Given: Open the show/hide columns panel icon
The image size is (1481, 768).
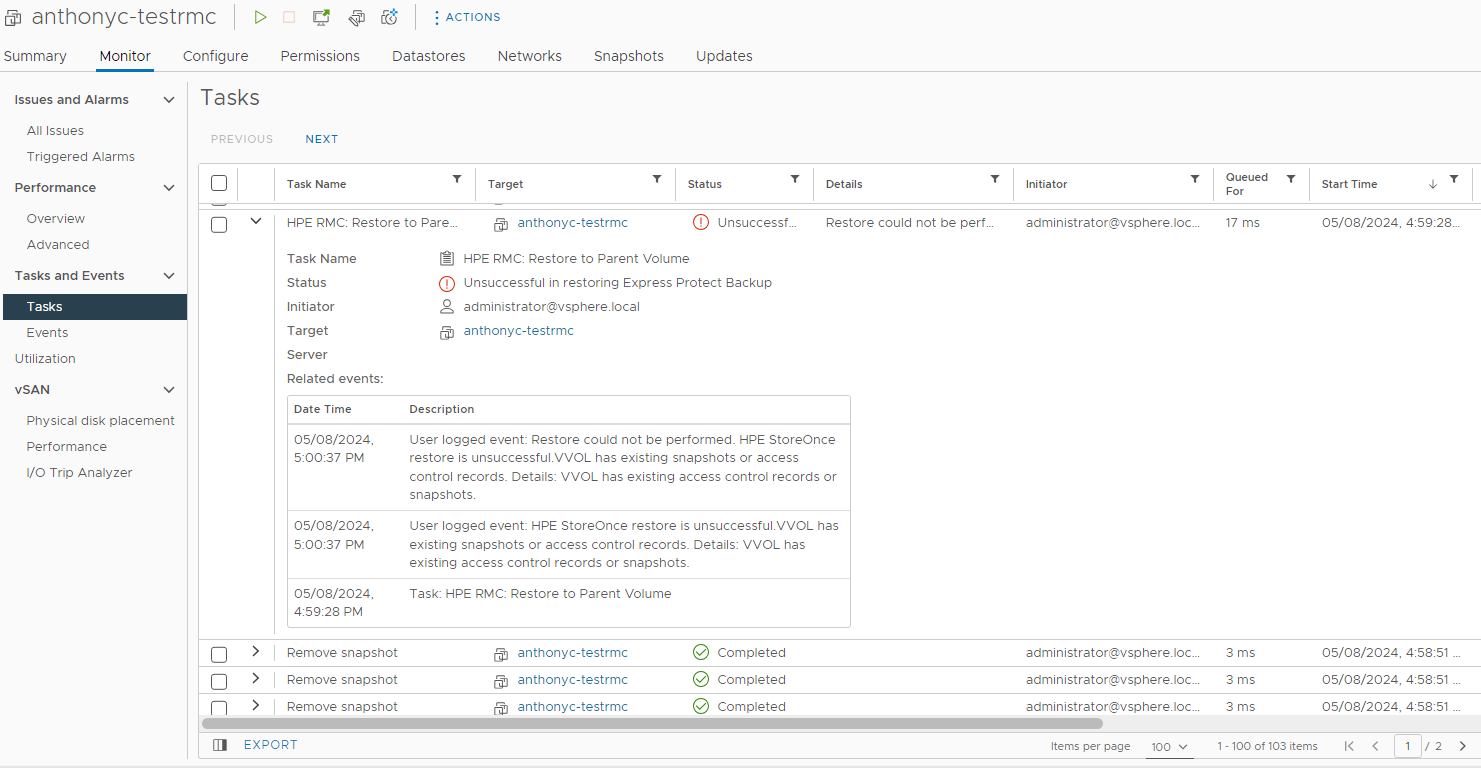Looking at the screenshot, I should pyautogui.click(x=220, y=745).
